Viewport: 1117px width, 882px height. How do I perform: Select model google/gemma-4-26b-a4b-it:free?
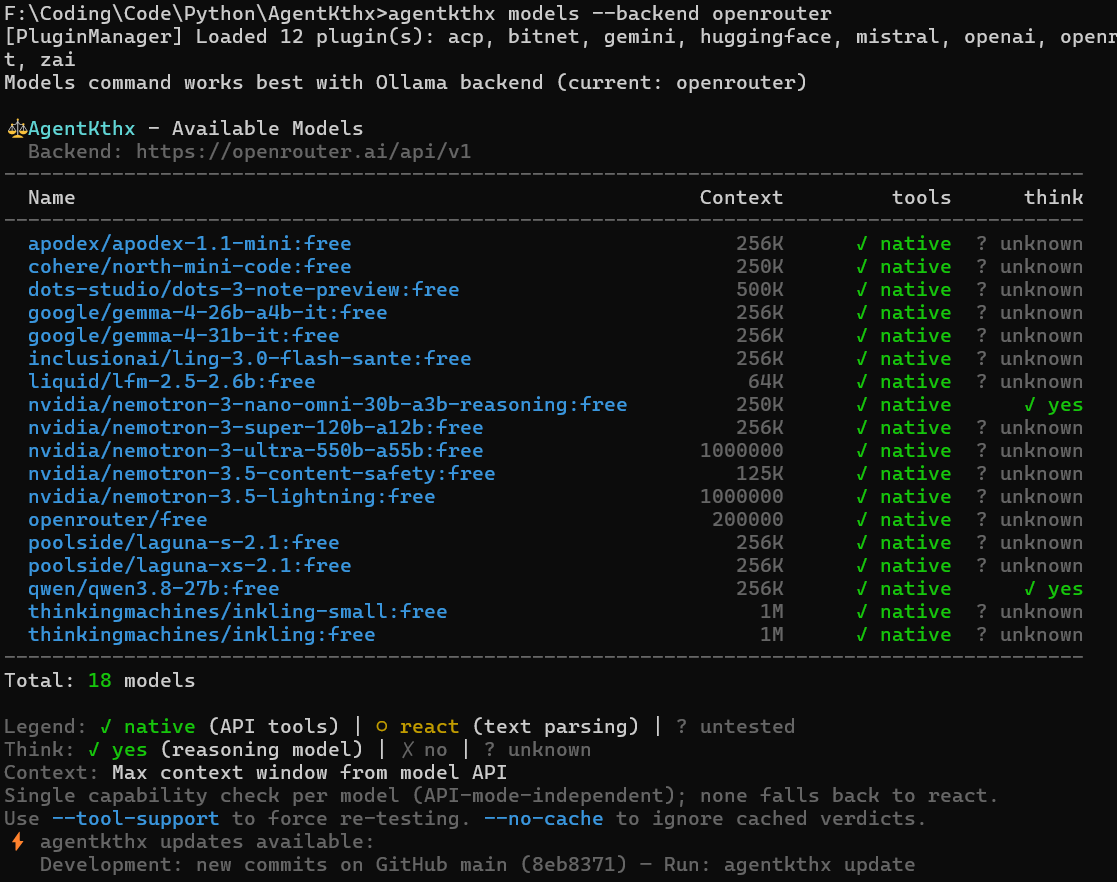[x=207, y=312]
